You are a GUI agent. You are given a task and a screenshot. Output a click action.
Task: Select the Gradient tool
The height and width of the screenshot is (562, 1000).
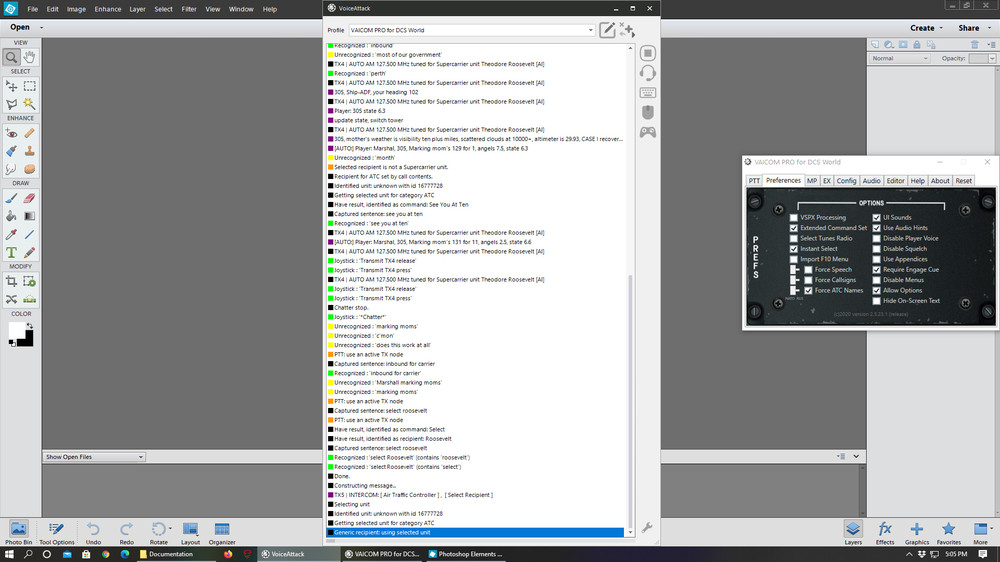[x=29, y=216]
